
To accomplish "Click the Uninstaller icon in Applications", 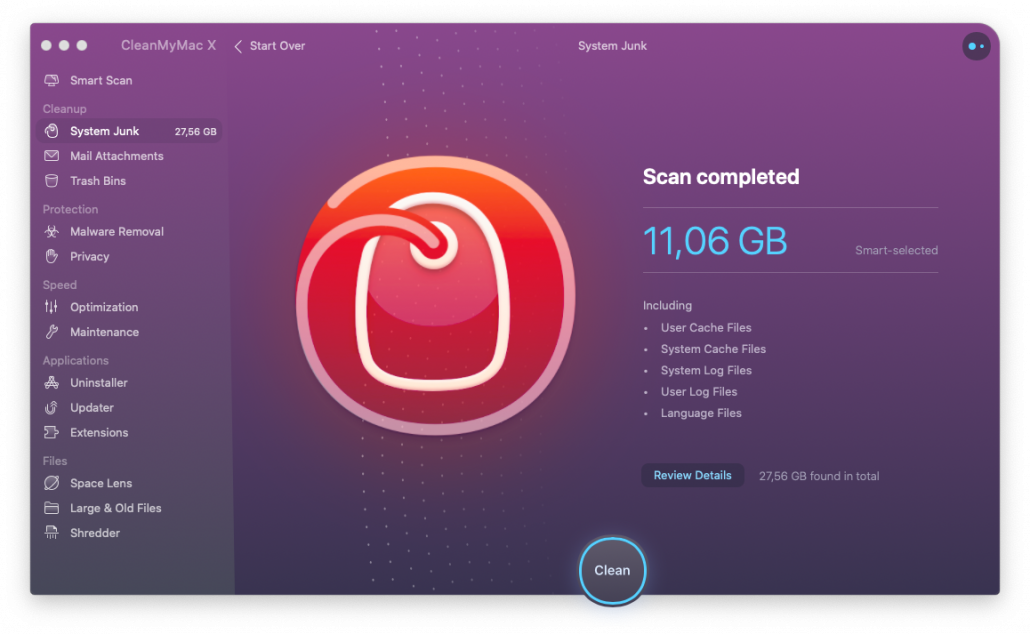I will [x=51, y=383].
